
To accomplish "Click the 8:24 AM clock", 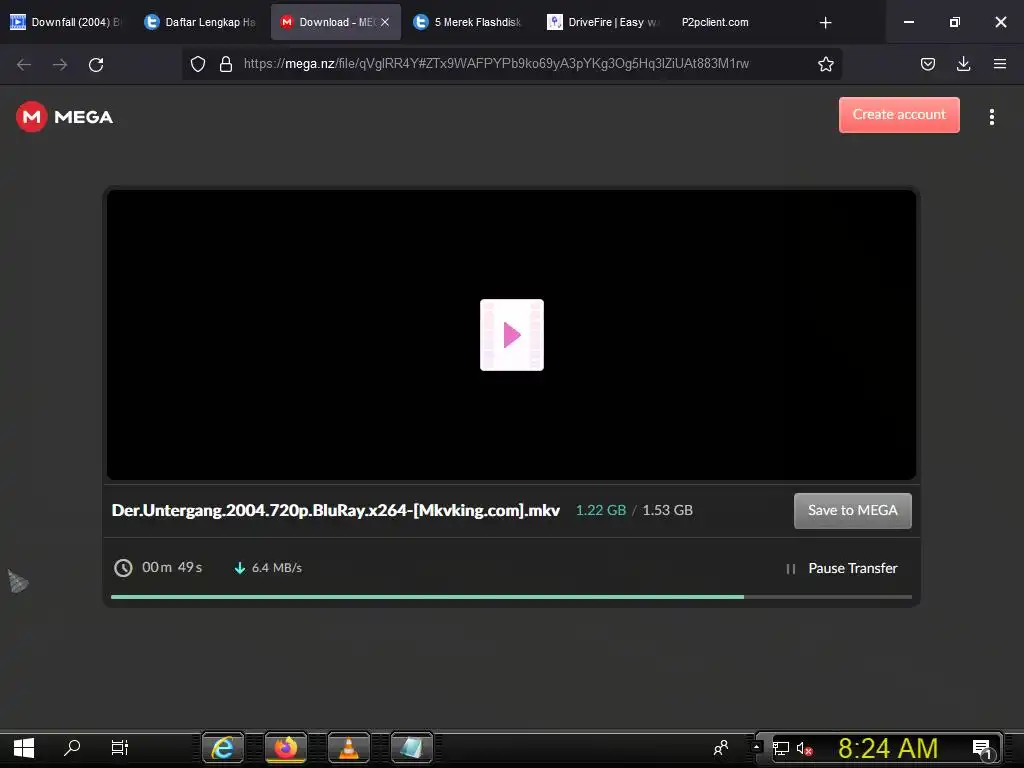I will pyautogui.click(x=888, y=748).
